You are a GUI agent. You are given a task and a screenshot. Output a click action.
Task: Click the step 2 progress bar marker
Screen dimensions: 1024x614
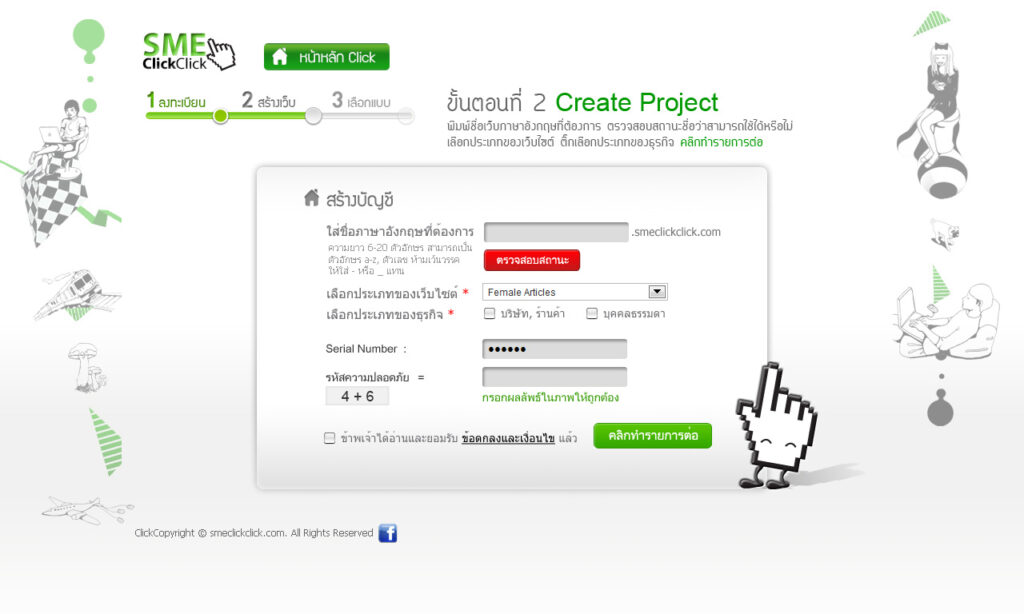(x=313, y=116)
